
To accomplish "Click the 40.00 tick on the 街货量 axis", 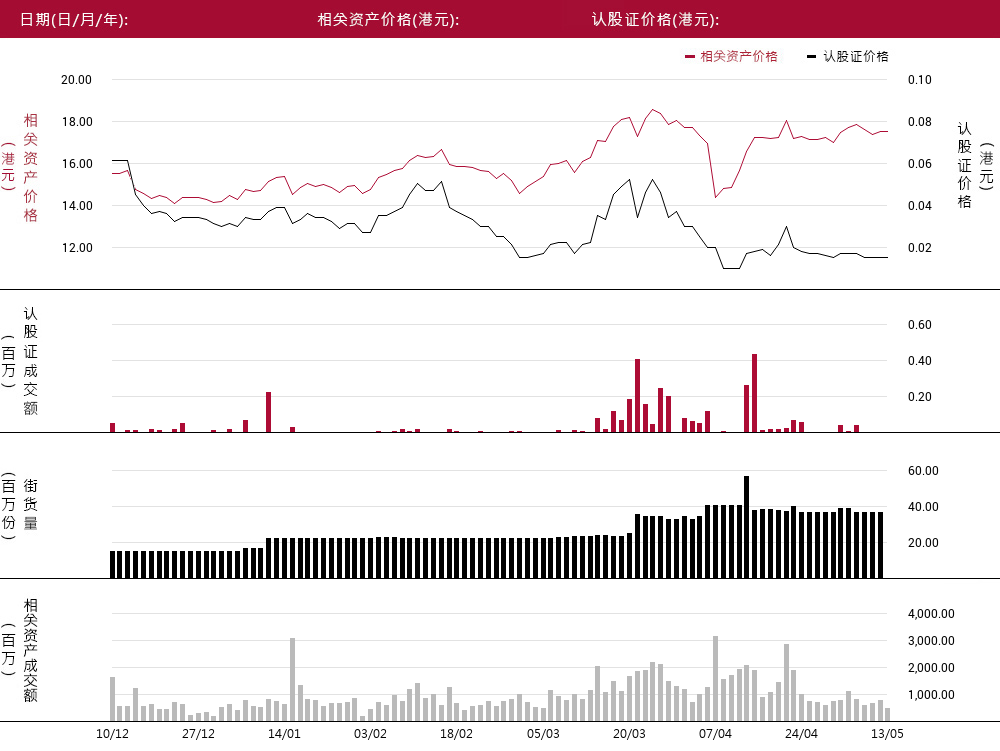I will [x=923, y=507].
